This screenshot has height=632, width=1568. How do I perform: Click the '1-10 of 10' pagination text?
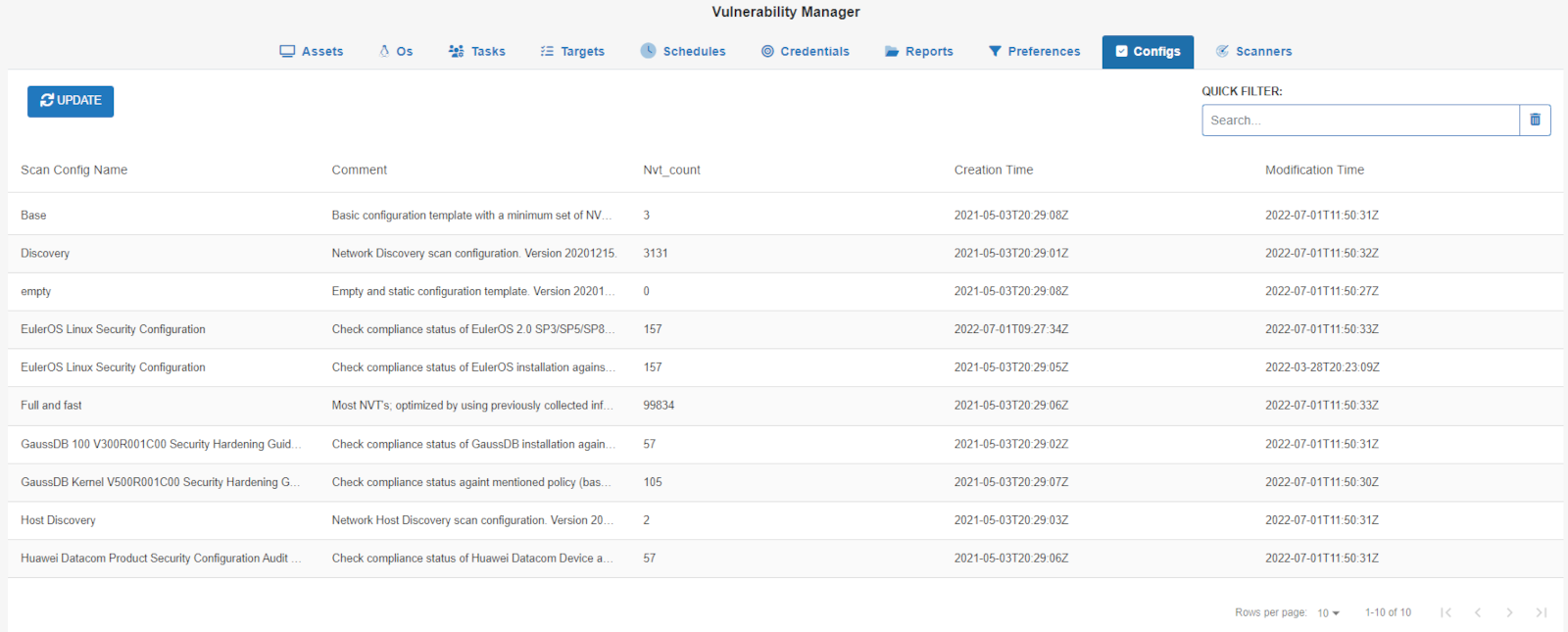pyautogui.click(x=1388, y=612)
